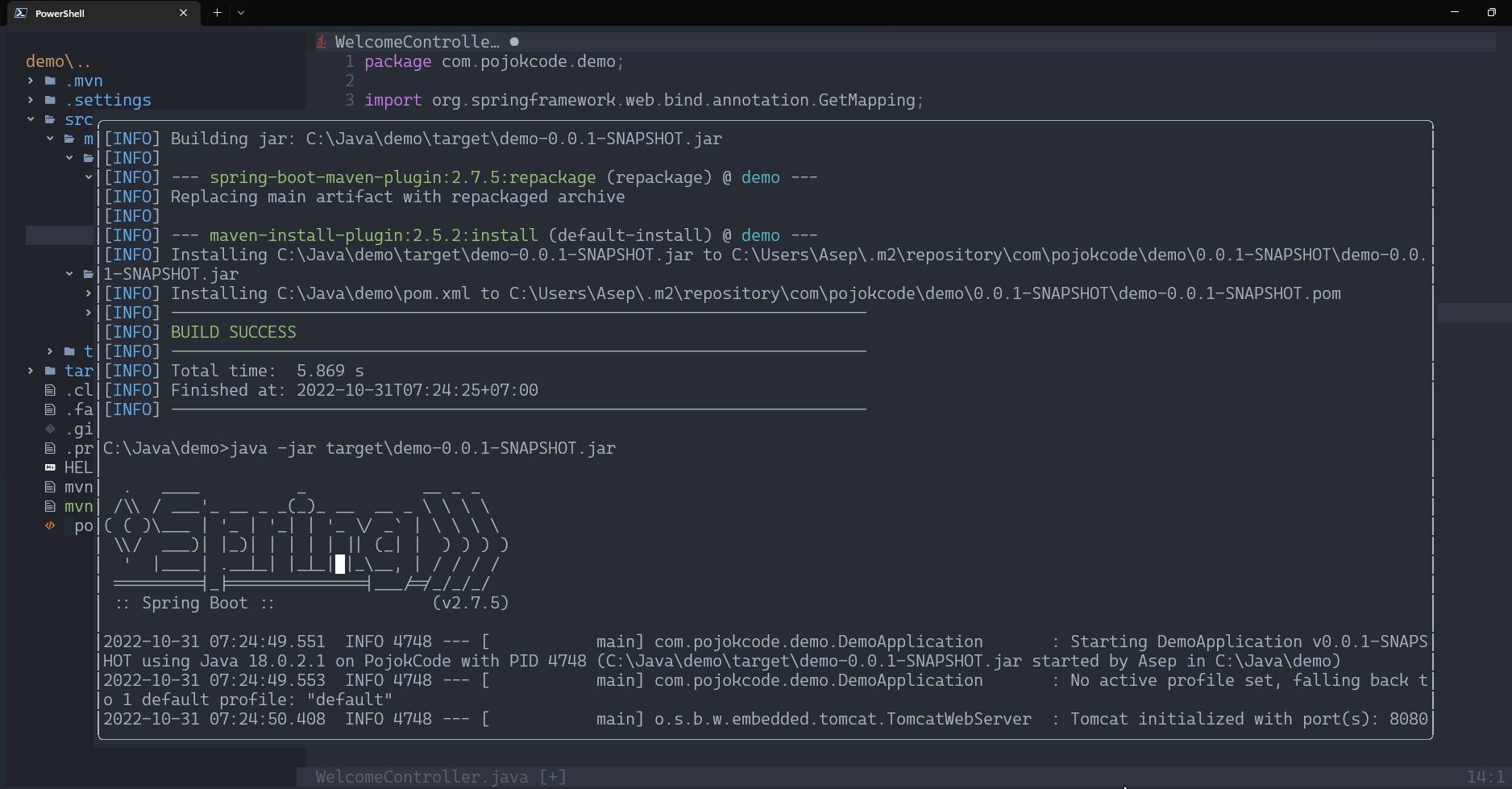Open a new terminal tab with plus button
The image size is (1512, 789).
[x=217, y=13]
